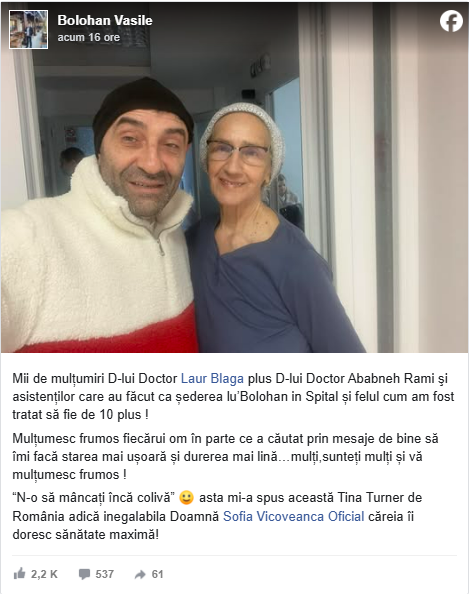
Task: Show the 537 comments
Action: (104, 574)
